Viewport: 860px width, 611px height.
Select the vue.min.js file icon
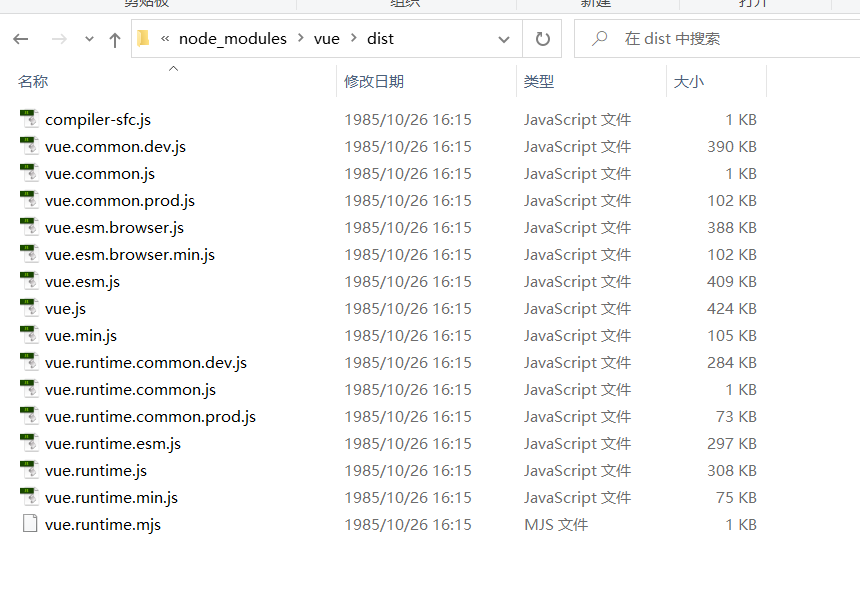click(29, 335)
